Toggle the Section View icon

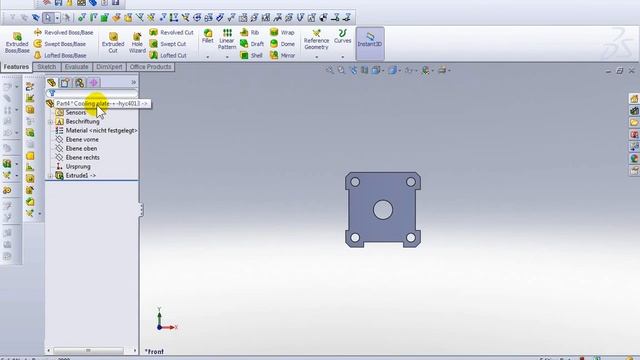[x=364, y=71]
